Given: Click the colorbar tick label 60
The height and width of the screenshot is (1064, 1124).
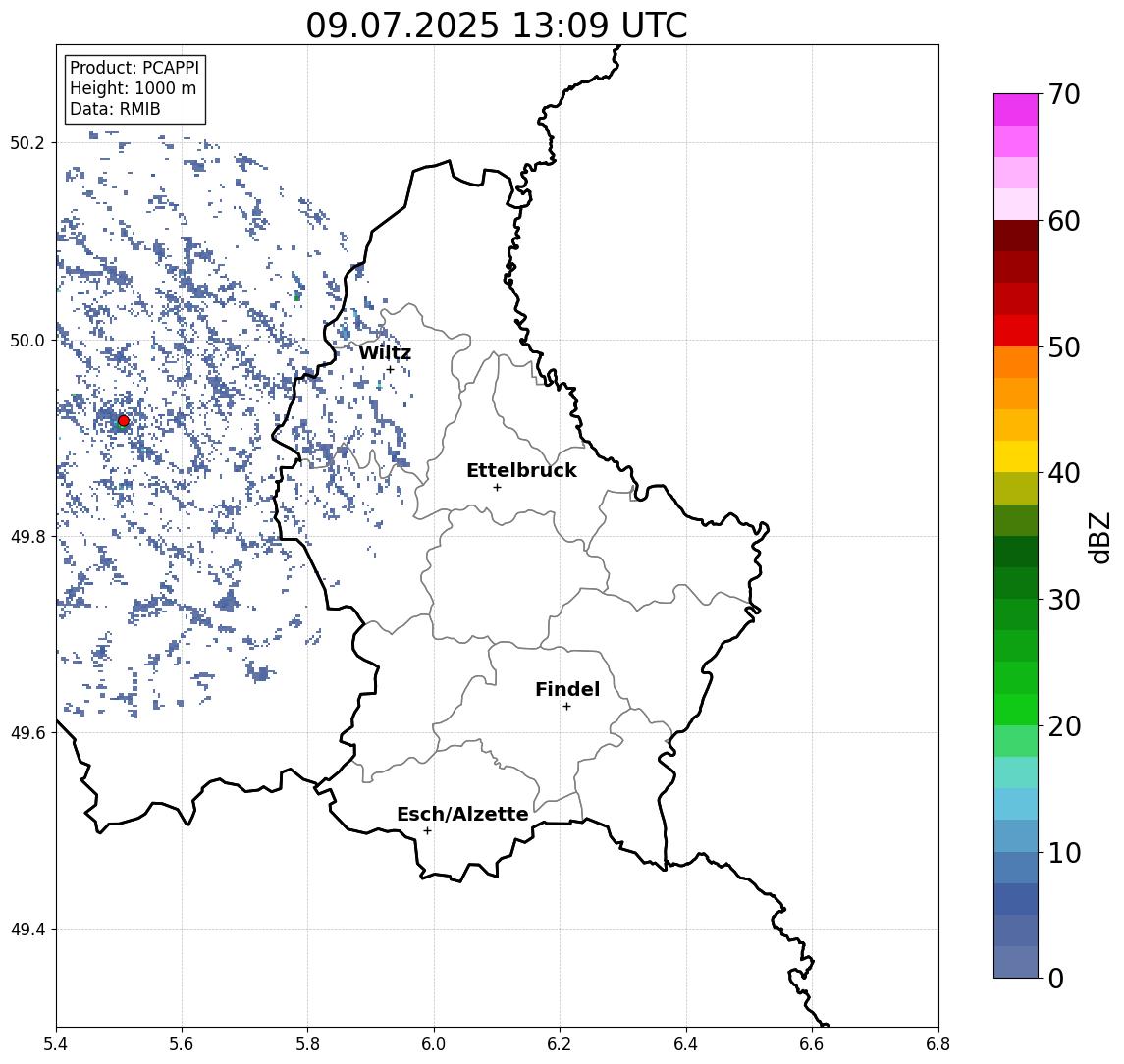Looking at the screenshot, I should 1064,221.
